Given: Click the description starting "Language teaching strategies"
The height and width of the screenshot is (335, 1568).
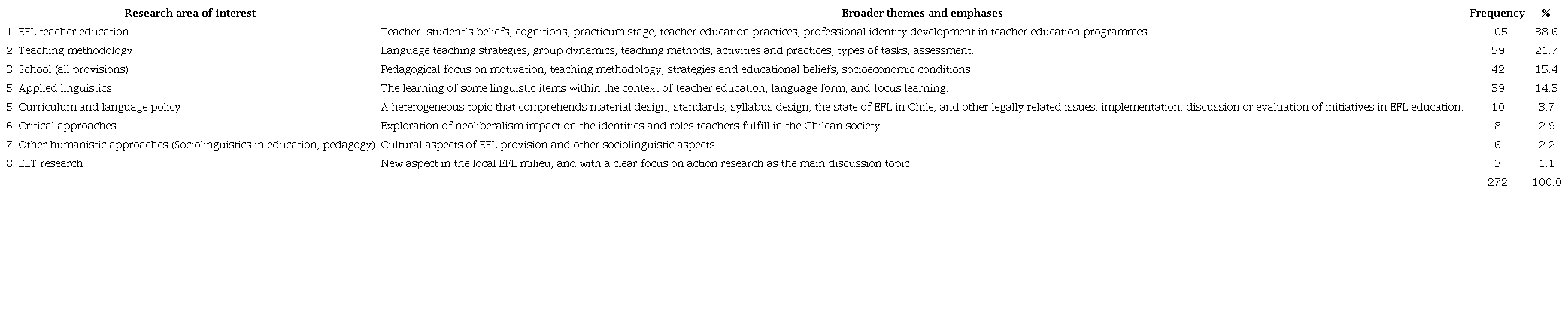Looking at the screenshot, I should click(x=677, y=50).
